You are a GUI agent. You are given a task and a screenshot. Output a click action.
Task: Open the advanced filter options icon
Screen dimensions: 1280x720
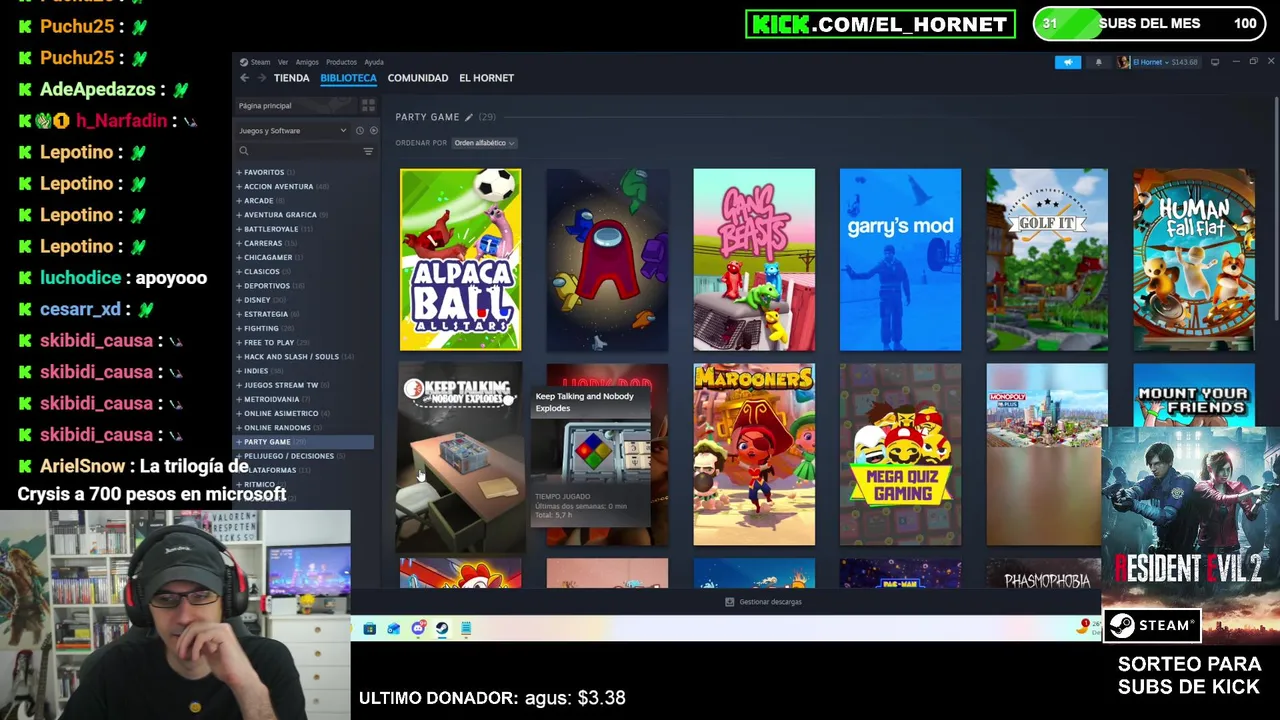pyautogui.click(x=368, y=151)
